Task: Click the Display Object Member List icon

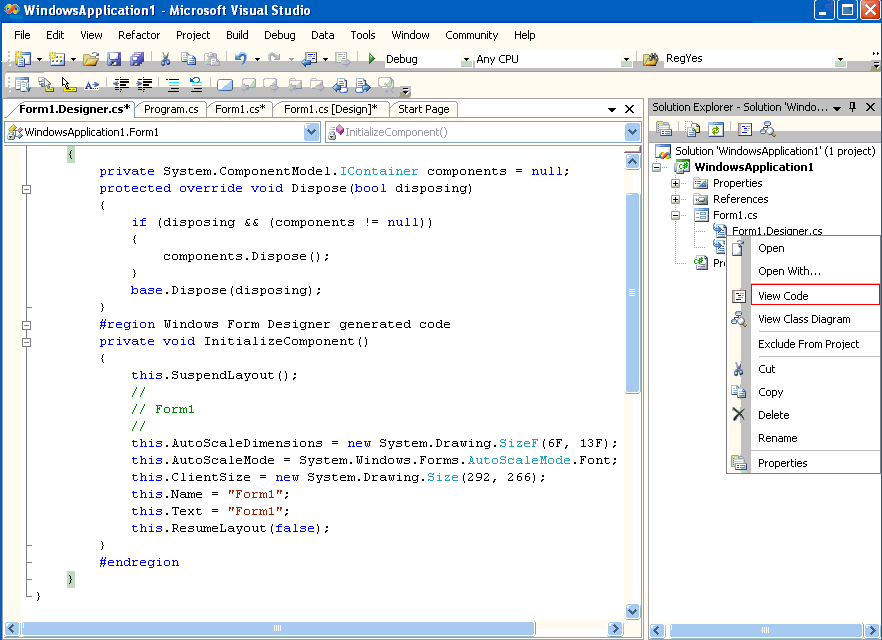Action: (x=22, y=84)
